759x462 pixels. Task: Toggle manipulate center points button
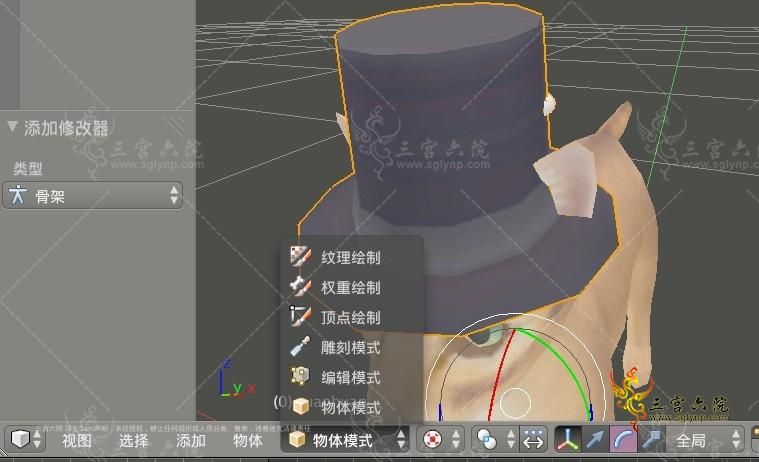[533, 440]
